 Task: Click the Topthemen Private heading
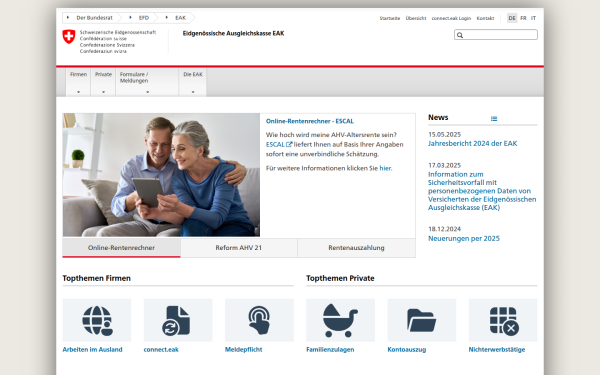click(x=340, y=278)
